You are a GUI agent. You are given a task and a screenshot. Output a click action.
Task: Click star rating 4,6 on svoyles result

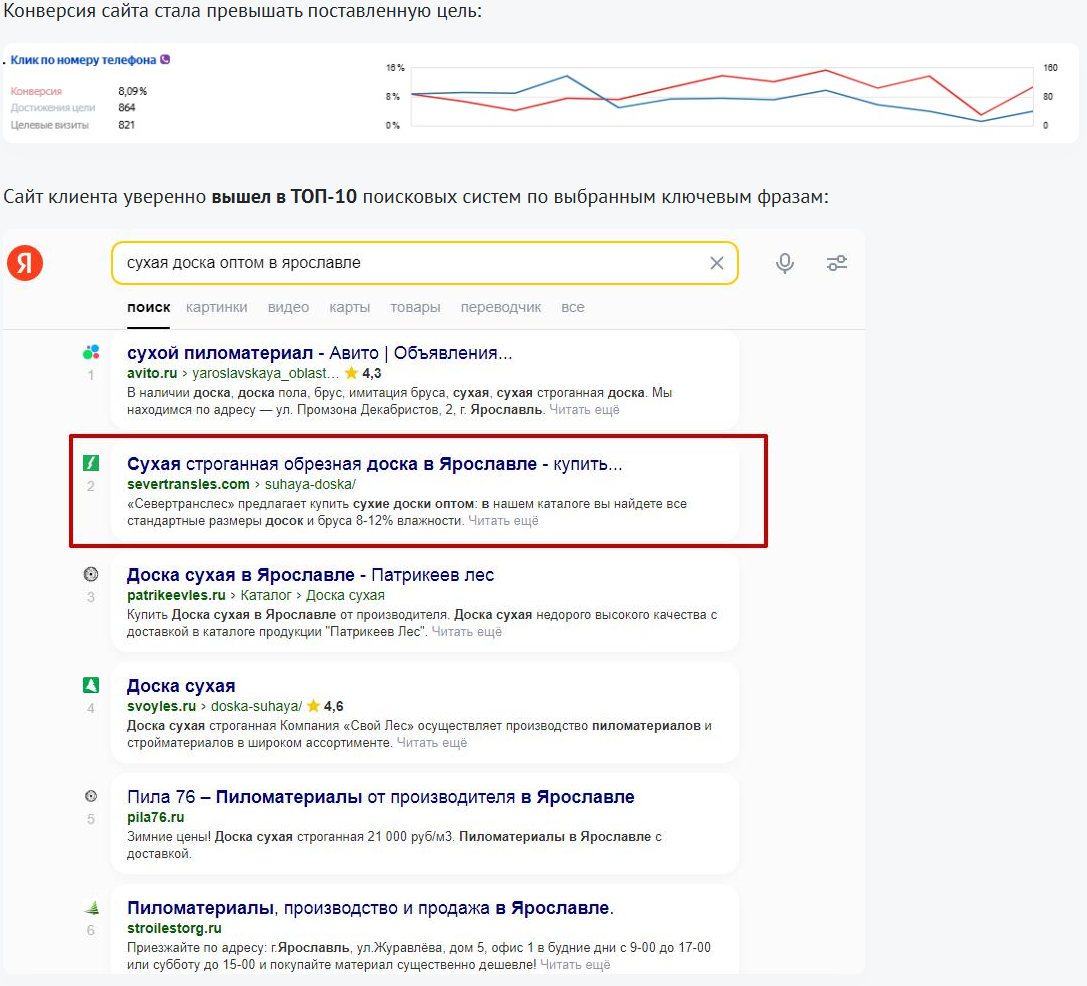325,706
